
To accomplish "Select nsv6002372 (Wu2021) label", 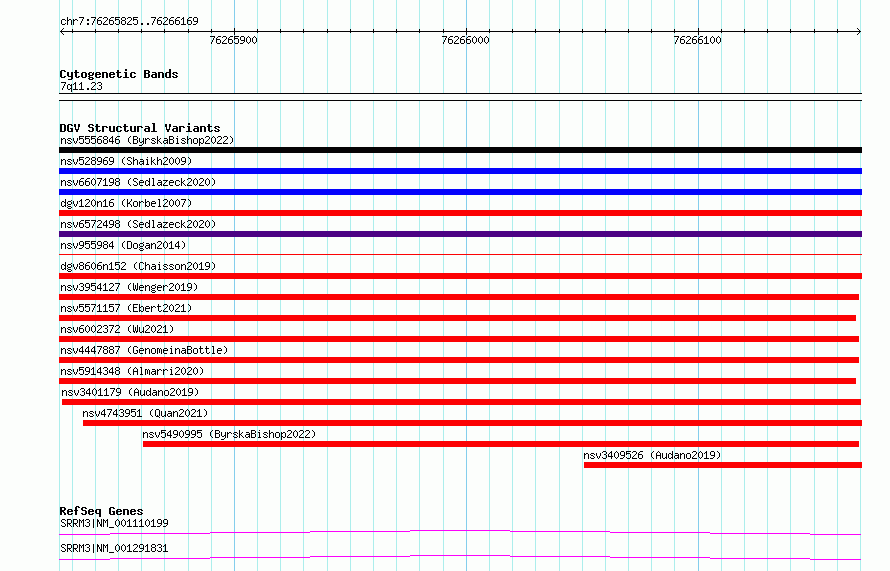I will point(117,329).
